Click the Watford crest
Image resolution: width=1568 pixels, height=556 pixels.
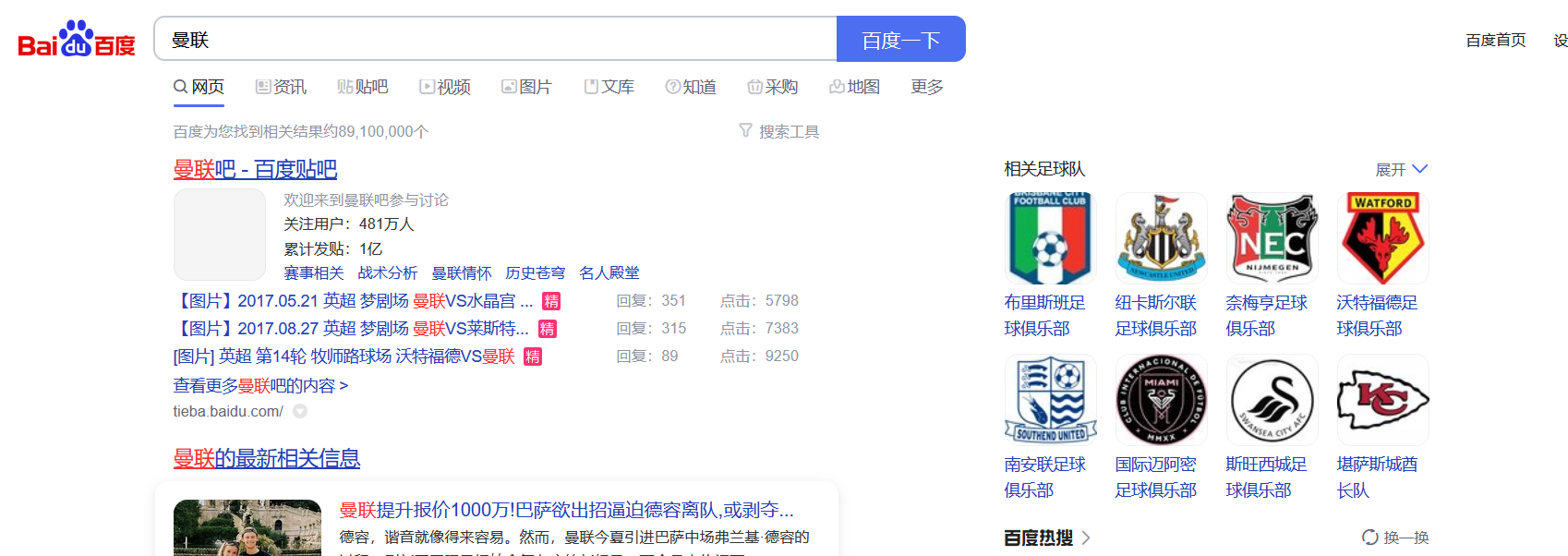coord(1383,238)
